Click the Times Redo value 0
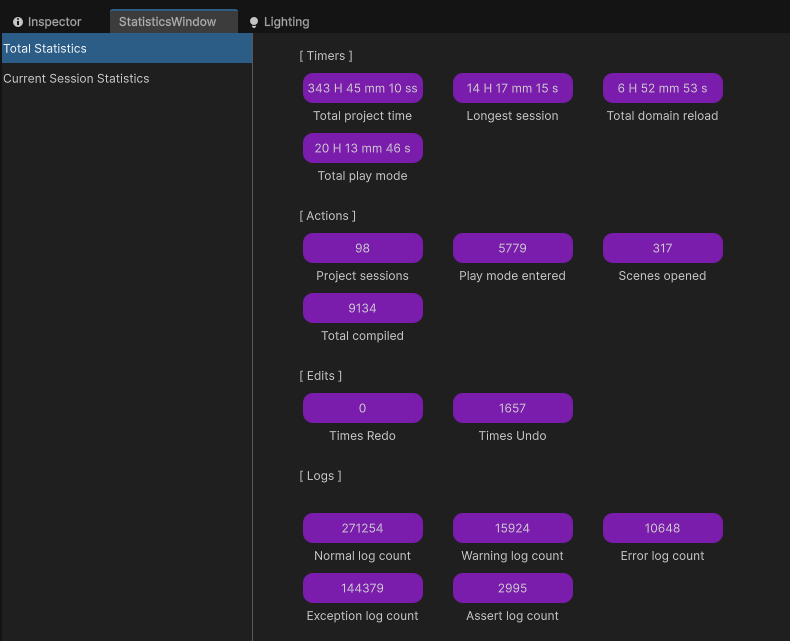This screenshot has height=641, width=790. pyautogui.click(x=362, y=408)
